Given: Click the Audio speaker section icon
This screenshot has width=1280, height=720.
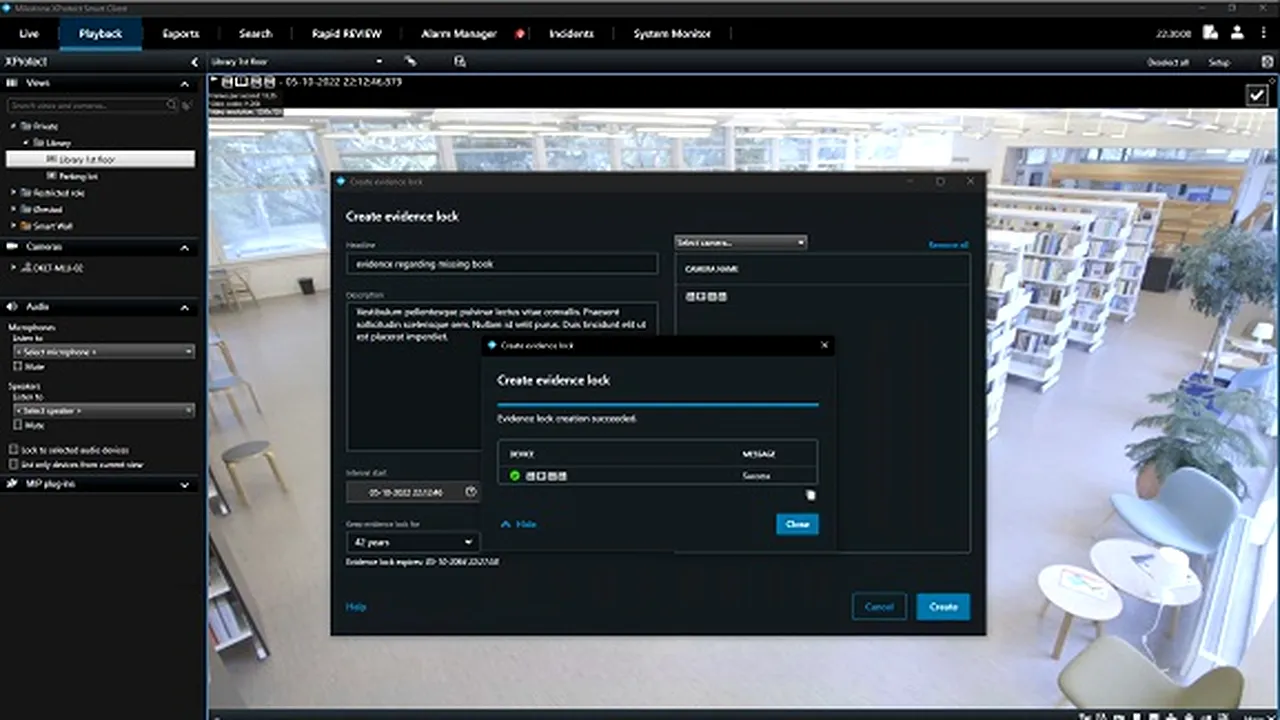Looking at the screenshot, I should pos(12,307).
